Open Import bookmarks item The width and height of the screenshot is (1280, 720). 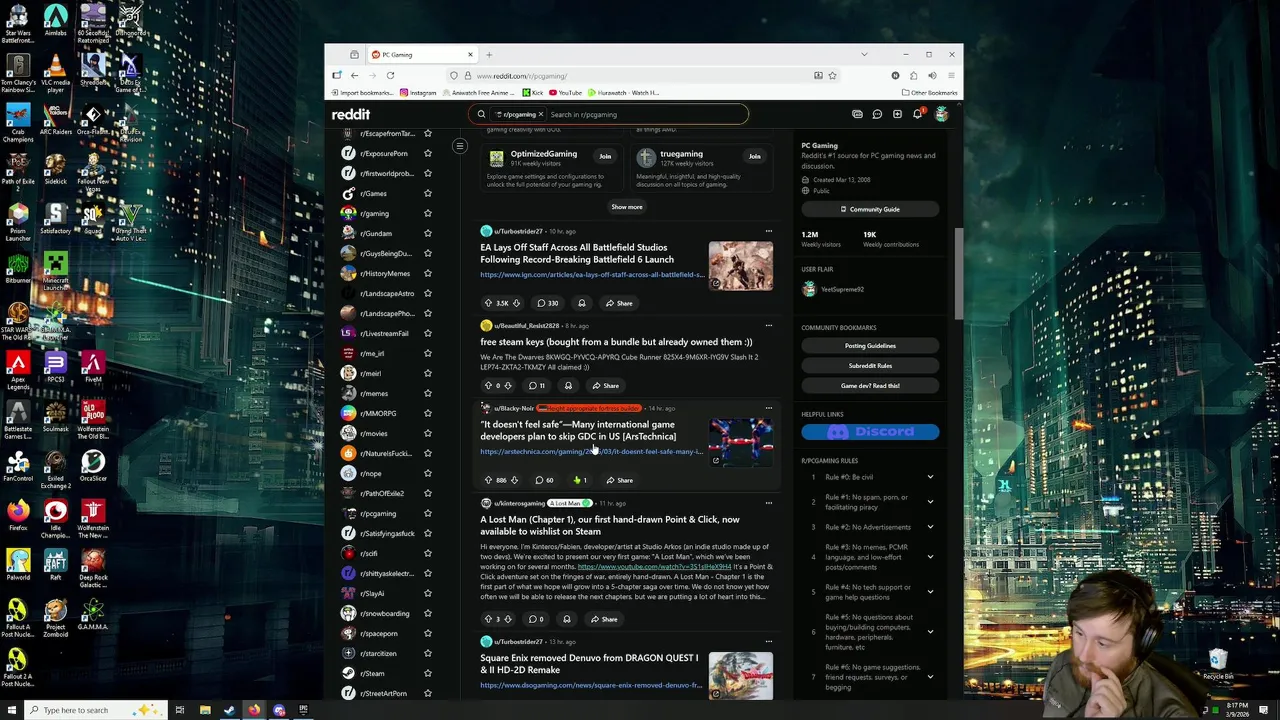click(x=363, y=93)
